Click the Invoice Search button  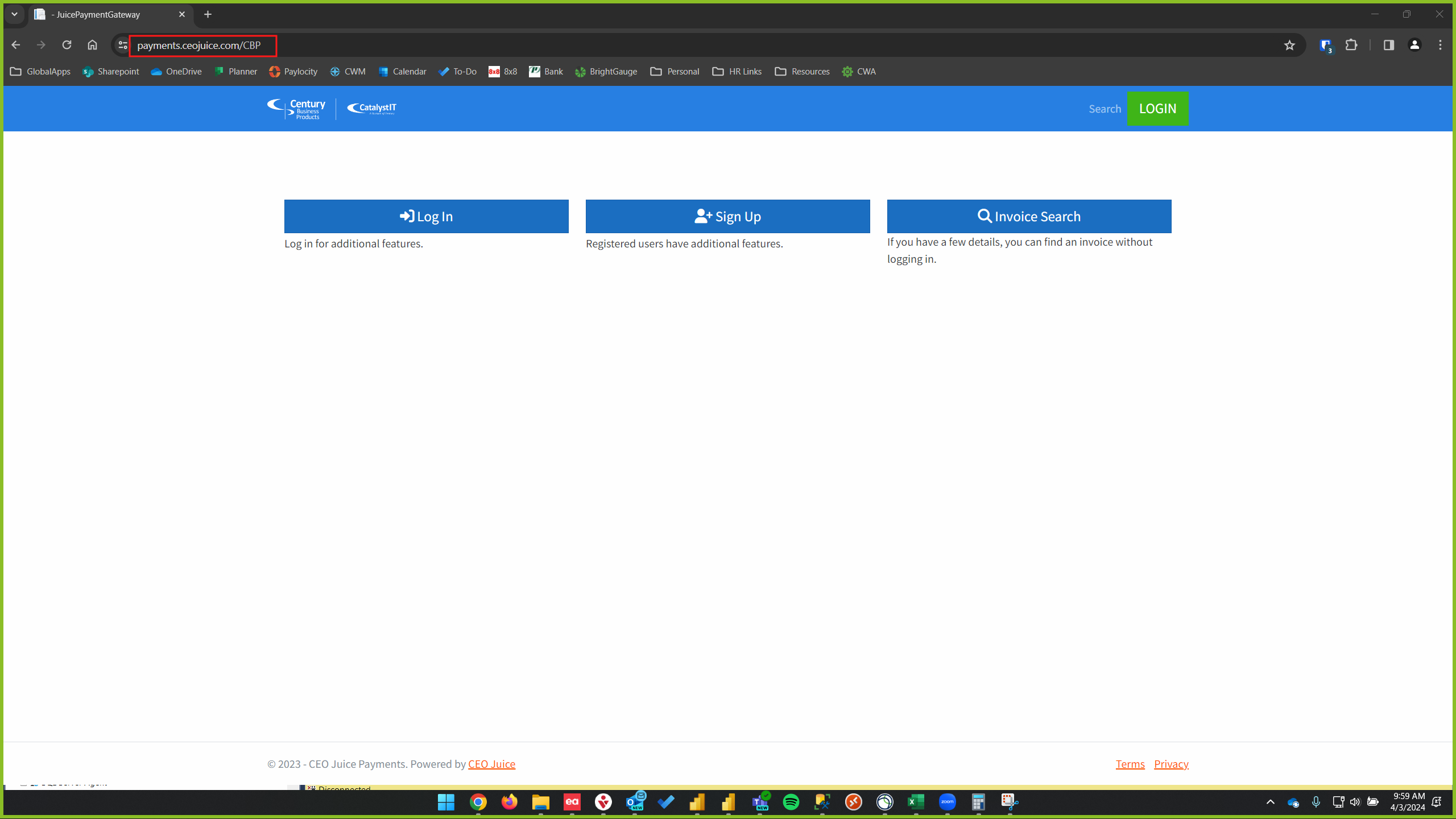click(x=1029, y=216)
